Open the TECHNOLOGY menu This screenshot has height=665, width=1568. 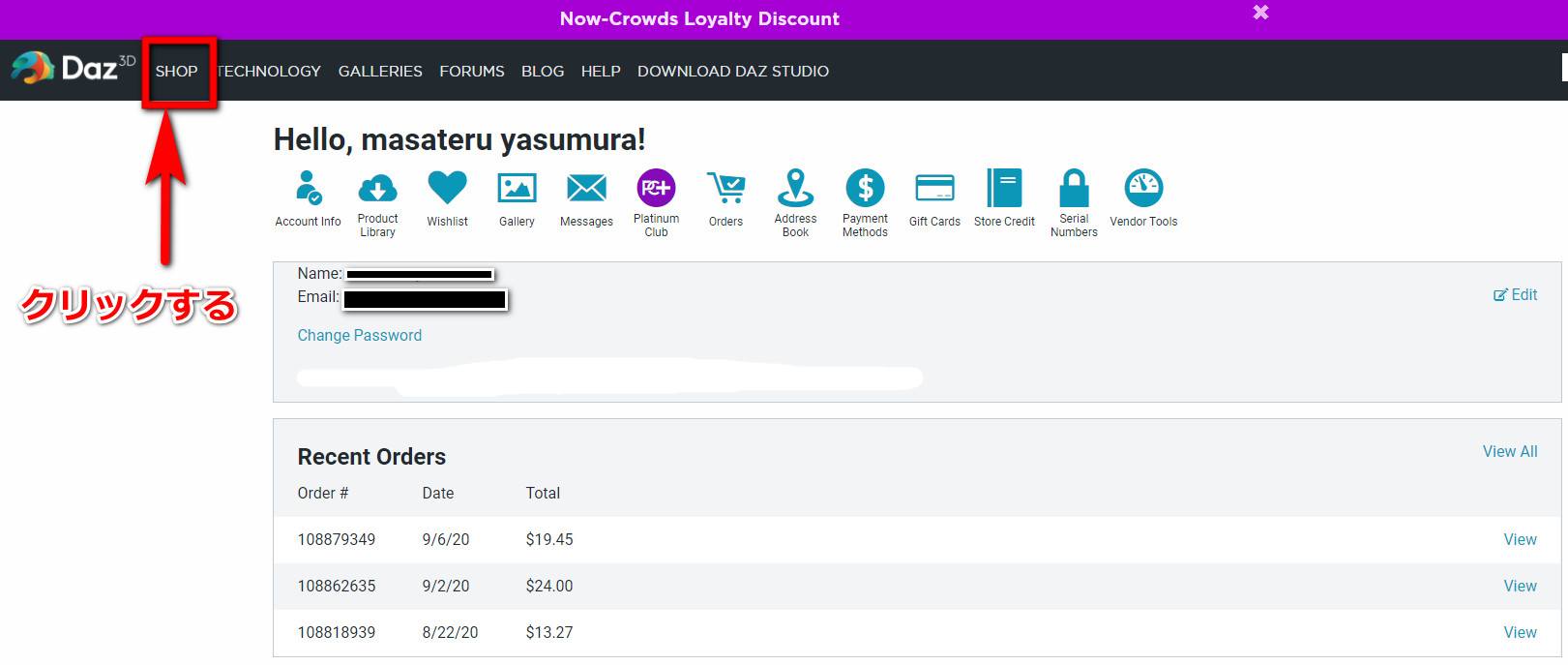coord(269,71)
